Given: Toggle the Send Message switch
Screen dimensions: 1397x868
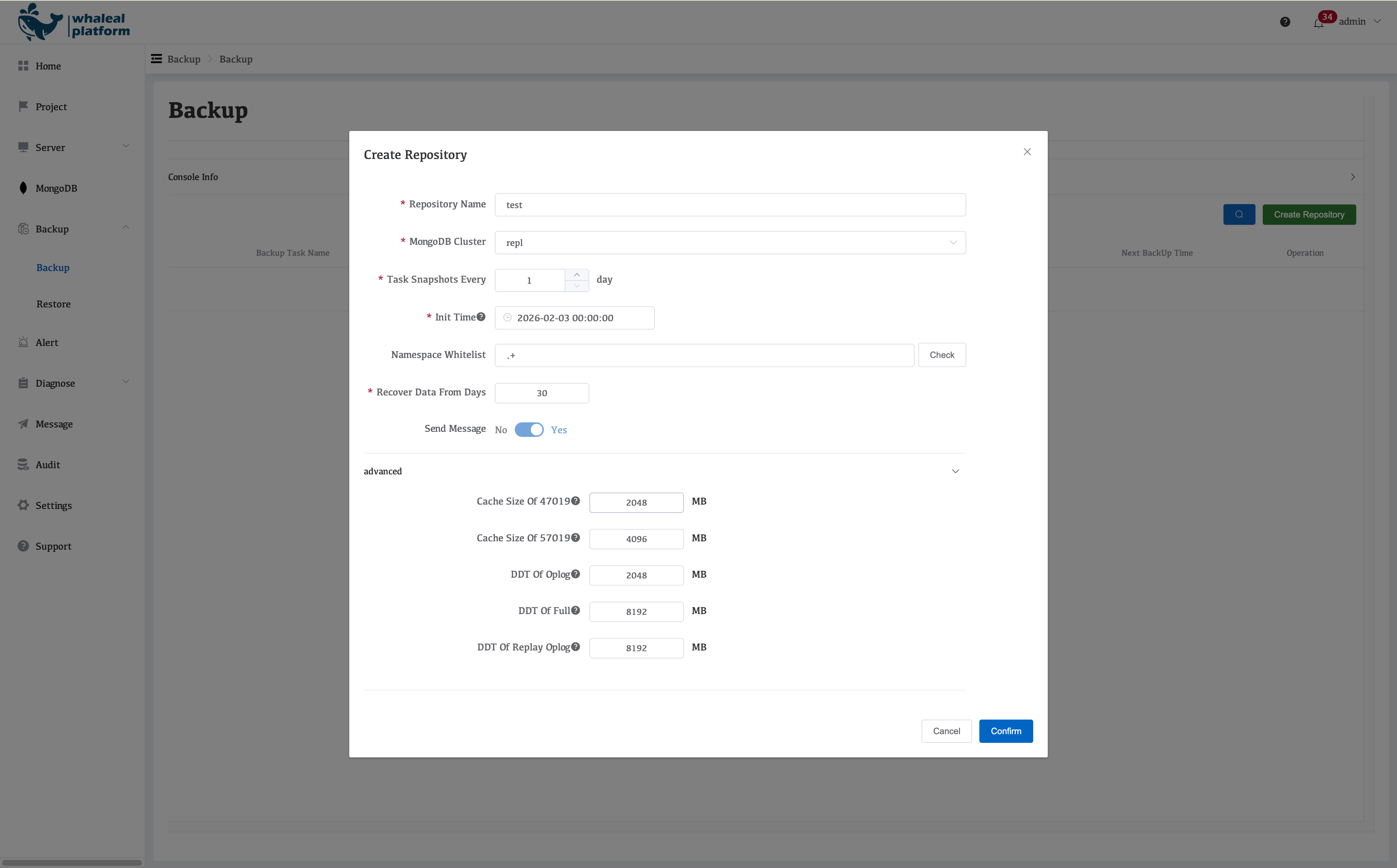Looking at the screenshot, I should pos(529,429).
